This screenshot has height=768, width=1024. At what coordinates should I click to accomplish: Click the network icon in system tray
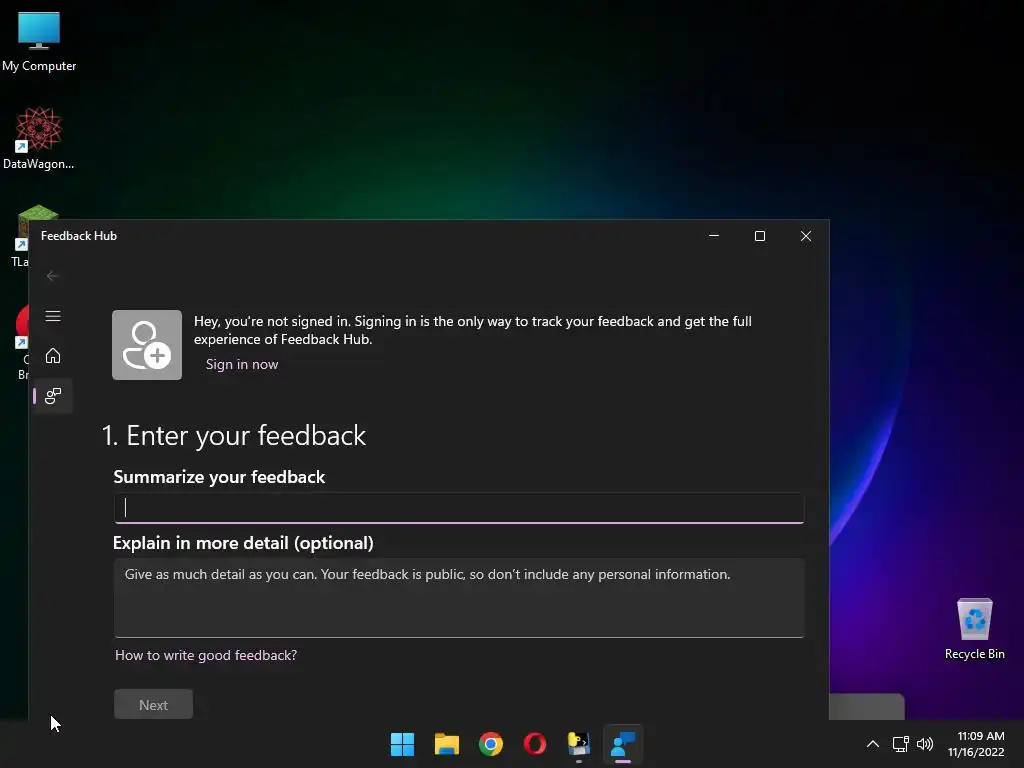pyautogui.click(x=901, y=744)
